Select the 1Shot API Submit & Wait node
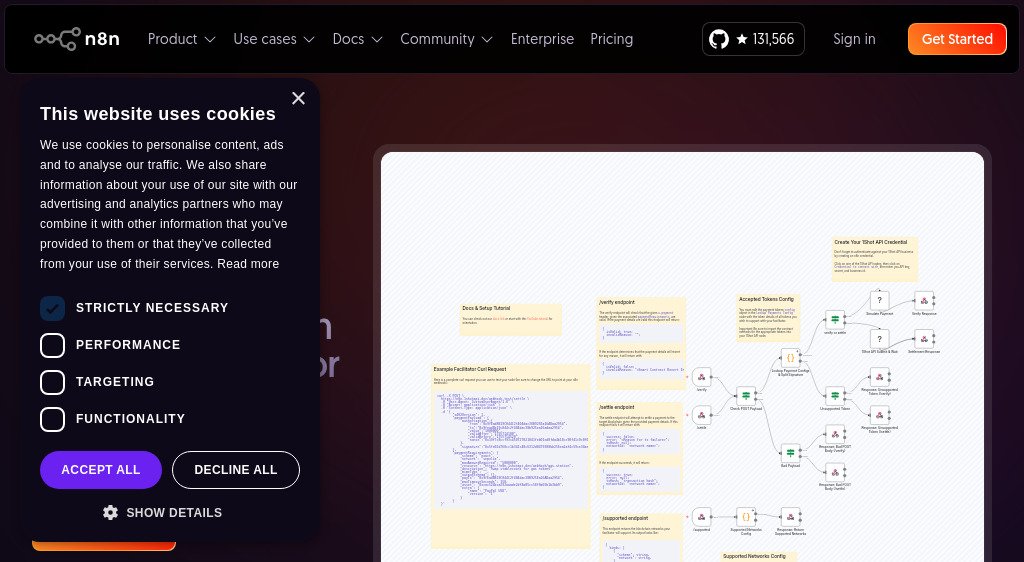Viewport: 1024px width, 562px height. point(880,339)
